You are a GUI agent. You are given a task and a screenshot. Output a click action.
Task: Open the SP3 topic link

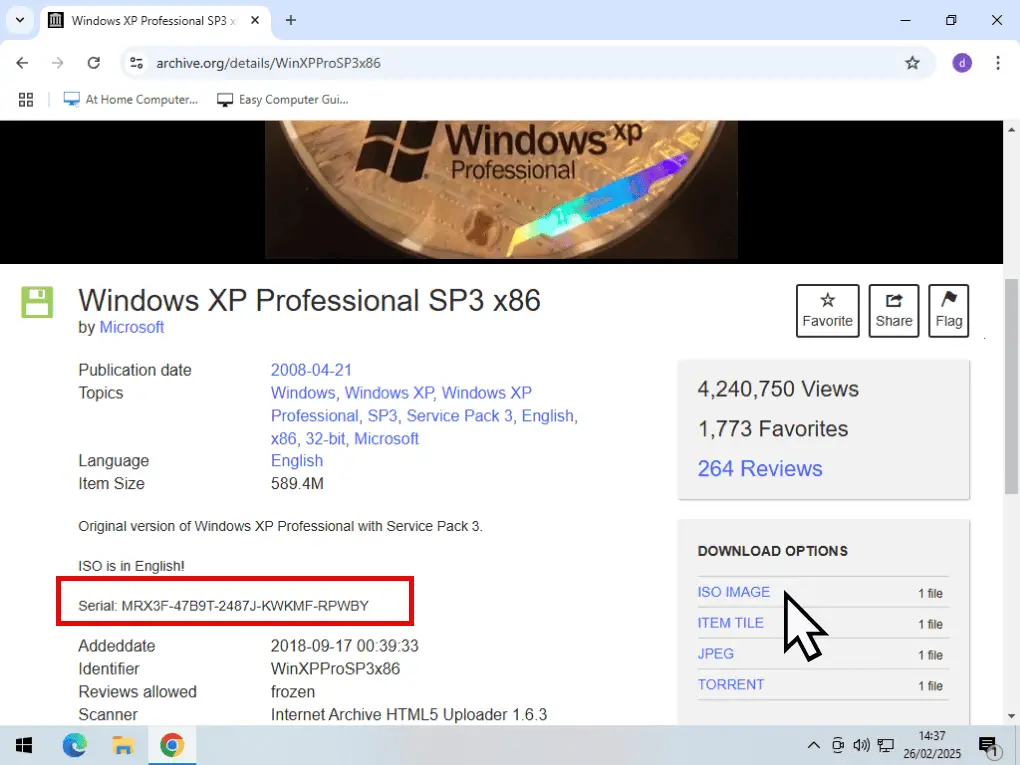click(382, 416)
